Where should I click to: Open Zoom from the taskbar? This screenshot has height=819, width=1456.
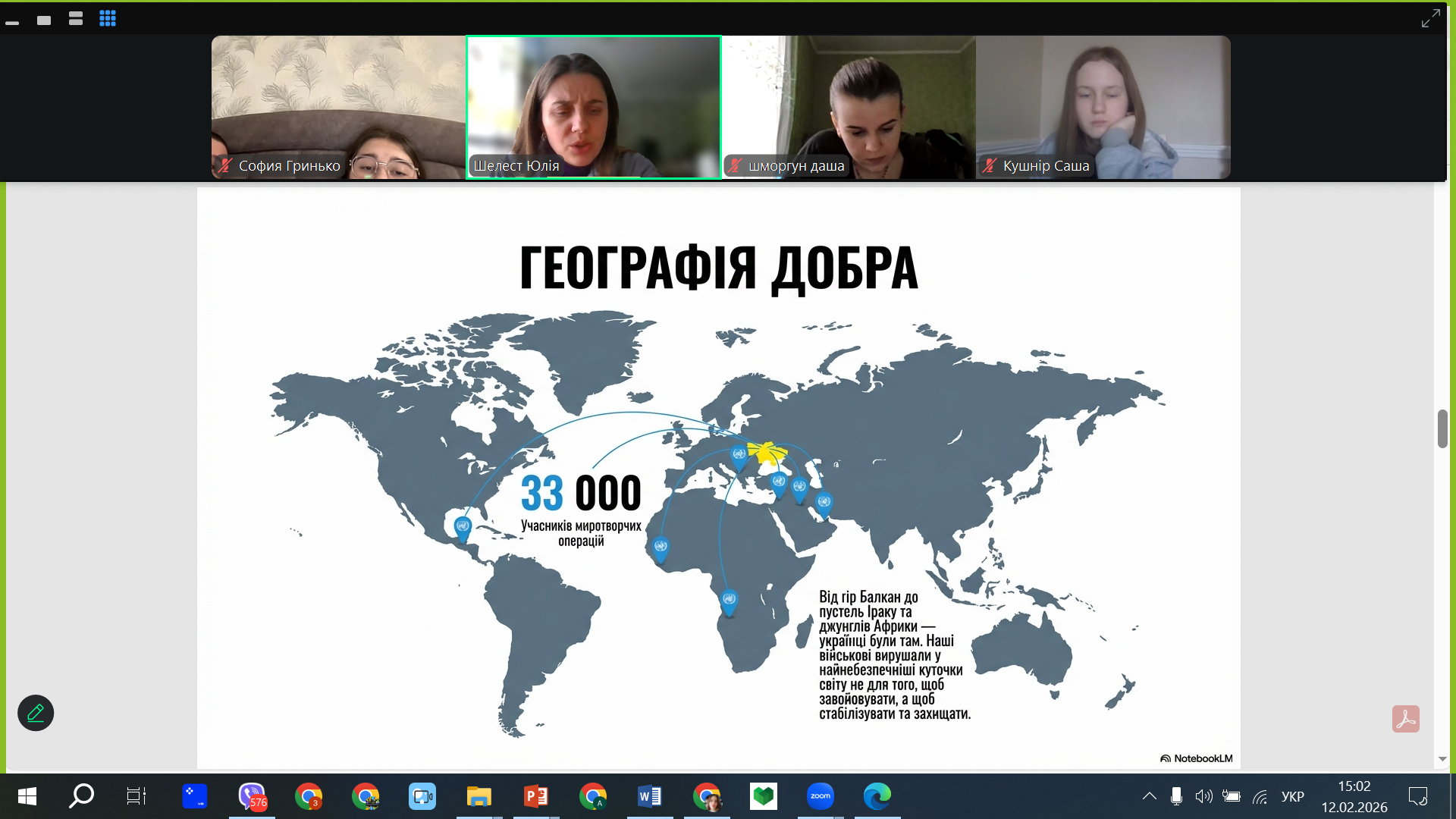[x=820, y=796]
